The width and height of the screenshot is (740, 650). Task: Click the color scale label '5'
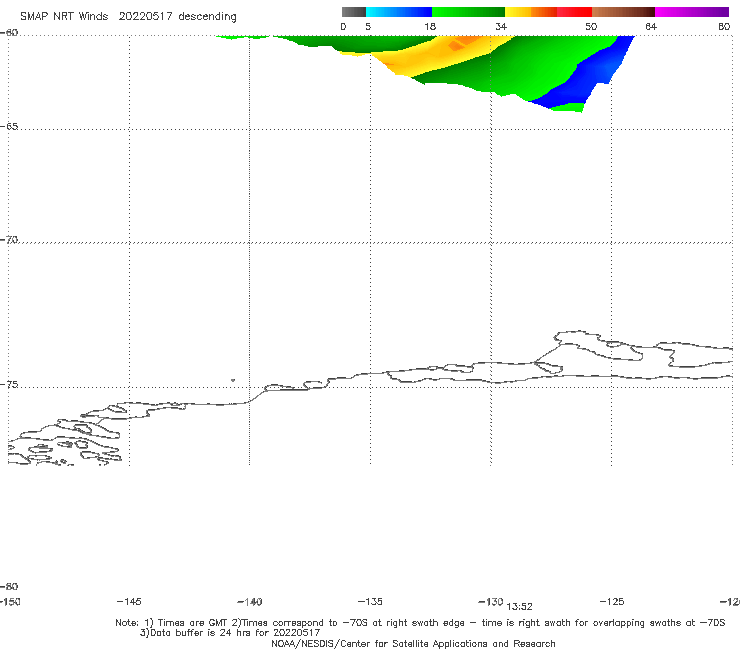368,26
